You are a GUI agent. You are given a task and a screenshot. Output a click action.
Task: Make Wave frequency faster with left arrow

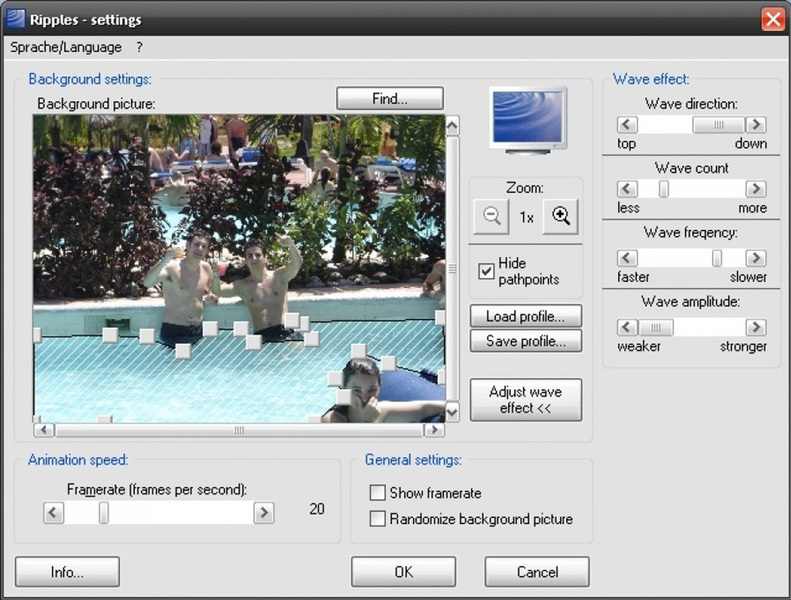(x=627, y=258)
